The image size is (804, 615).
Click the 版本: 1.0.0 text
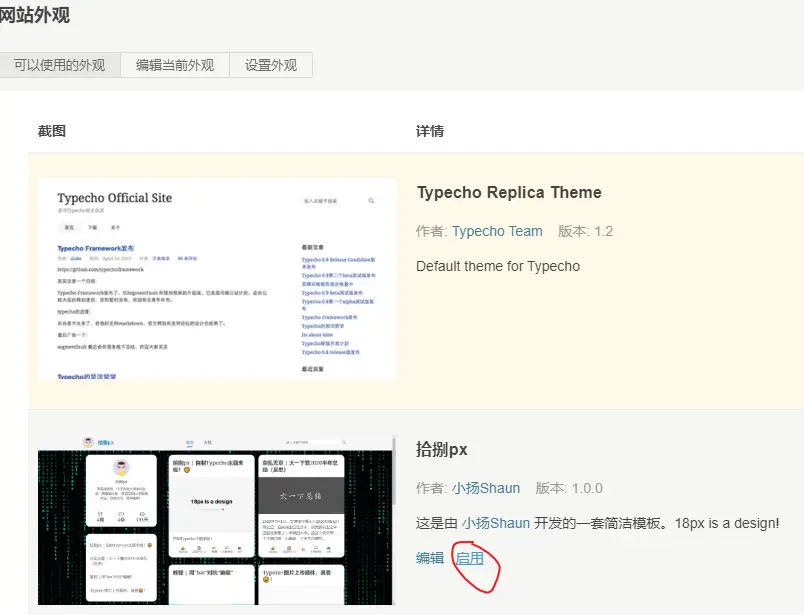(569, 488)
